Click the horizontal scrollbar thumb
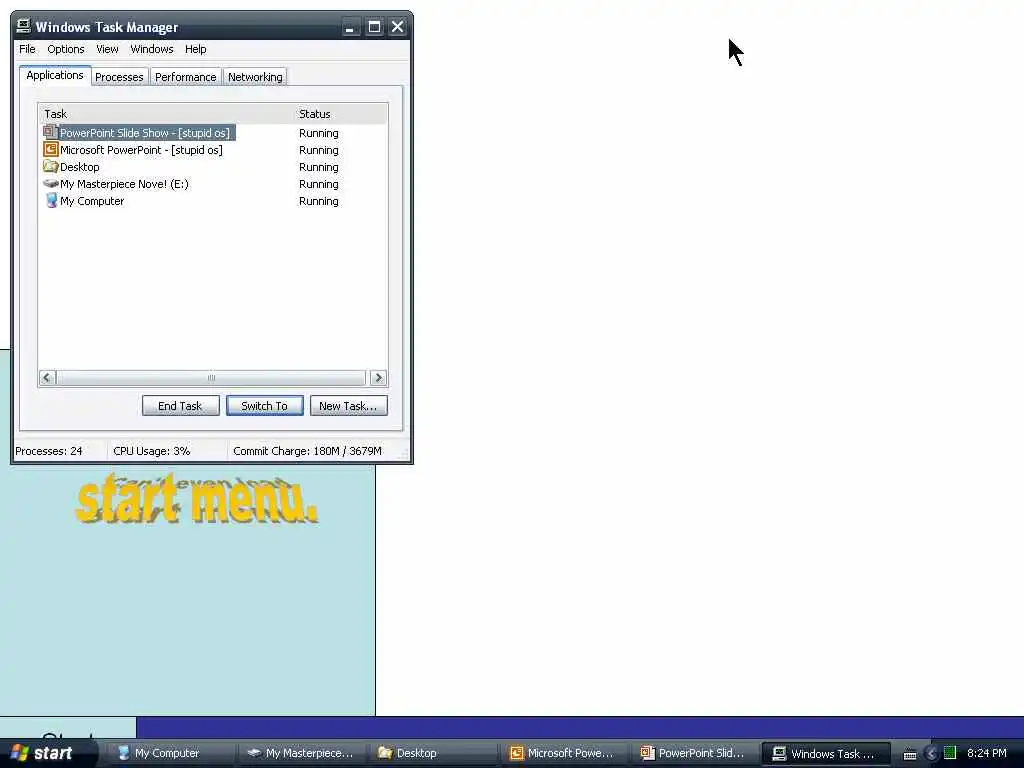This screenshot has height=768, width=1024. coord(211,377)
